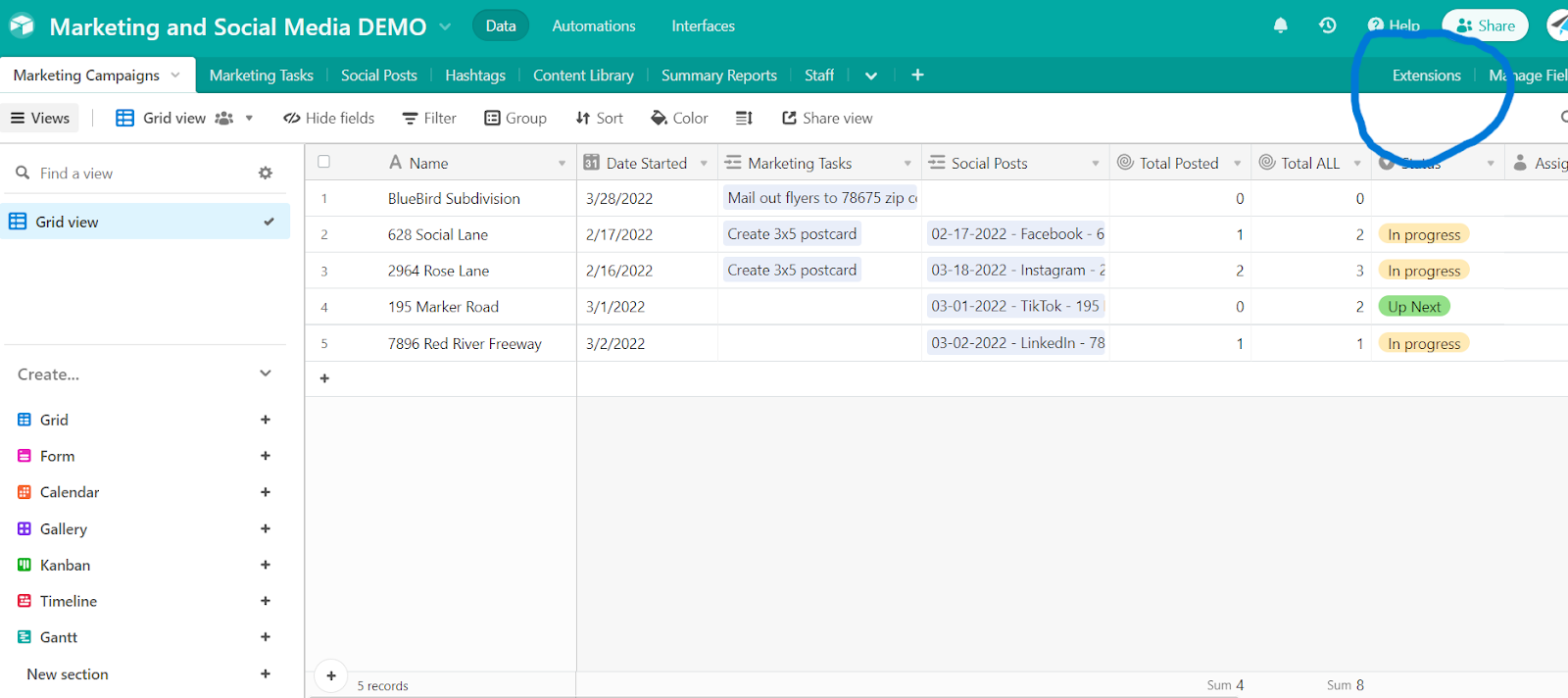Open the Color records option
Screen dimensions: 1568x698
[x=679, y=118]
